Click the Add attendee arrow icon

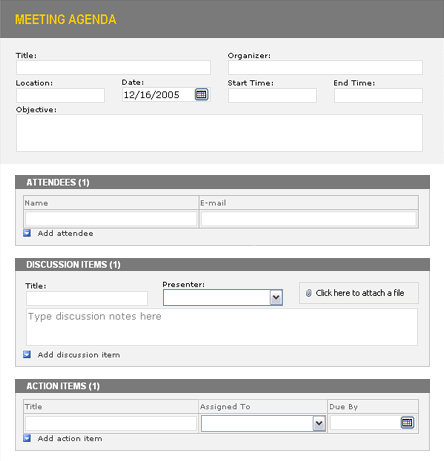tap(27, 233)
